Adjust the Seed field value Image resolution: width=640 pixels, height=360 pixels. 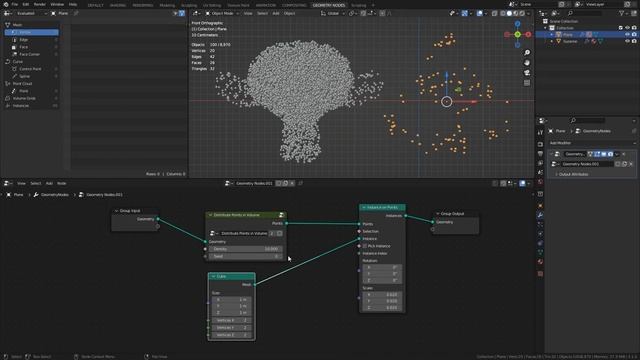coord(245,256)
